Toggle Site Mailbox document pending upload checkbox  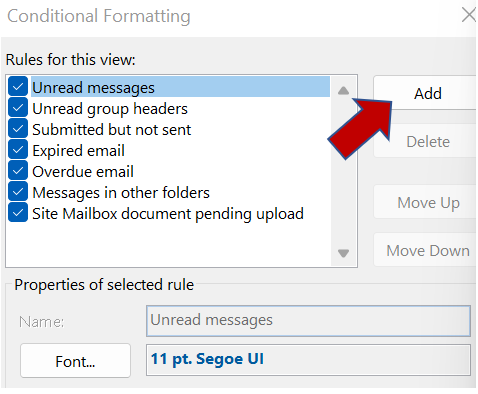pyautogui.click(x=18, y=213)
